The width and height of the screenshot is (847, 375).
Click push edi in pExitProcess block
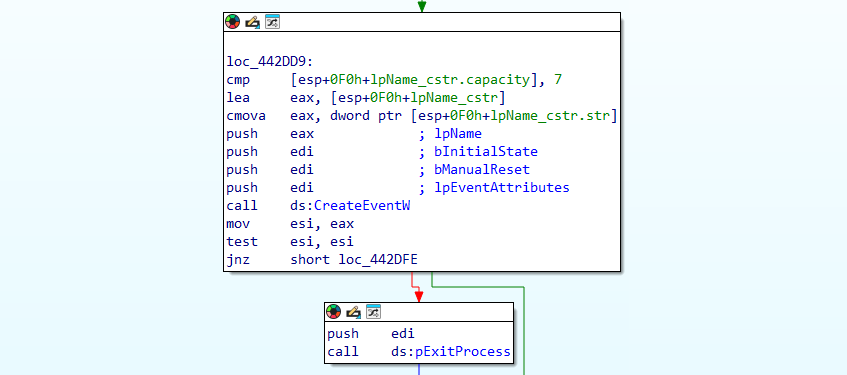[371, 334]
